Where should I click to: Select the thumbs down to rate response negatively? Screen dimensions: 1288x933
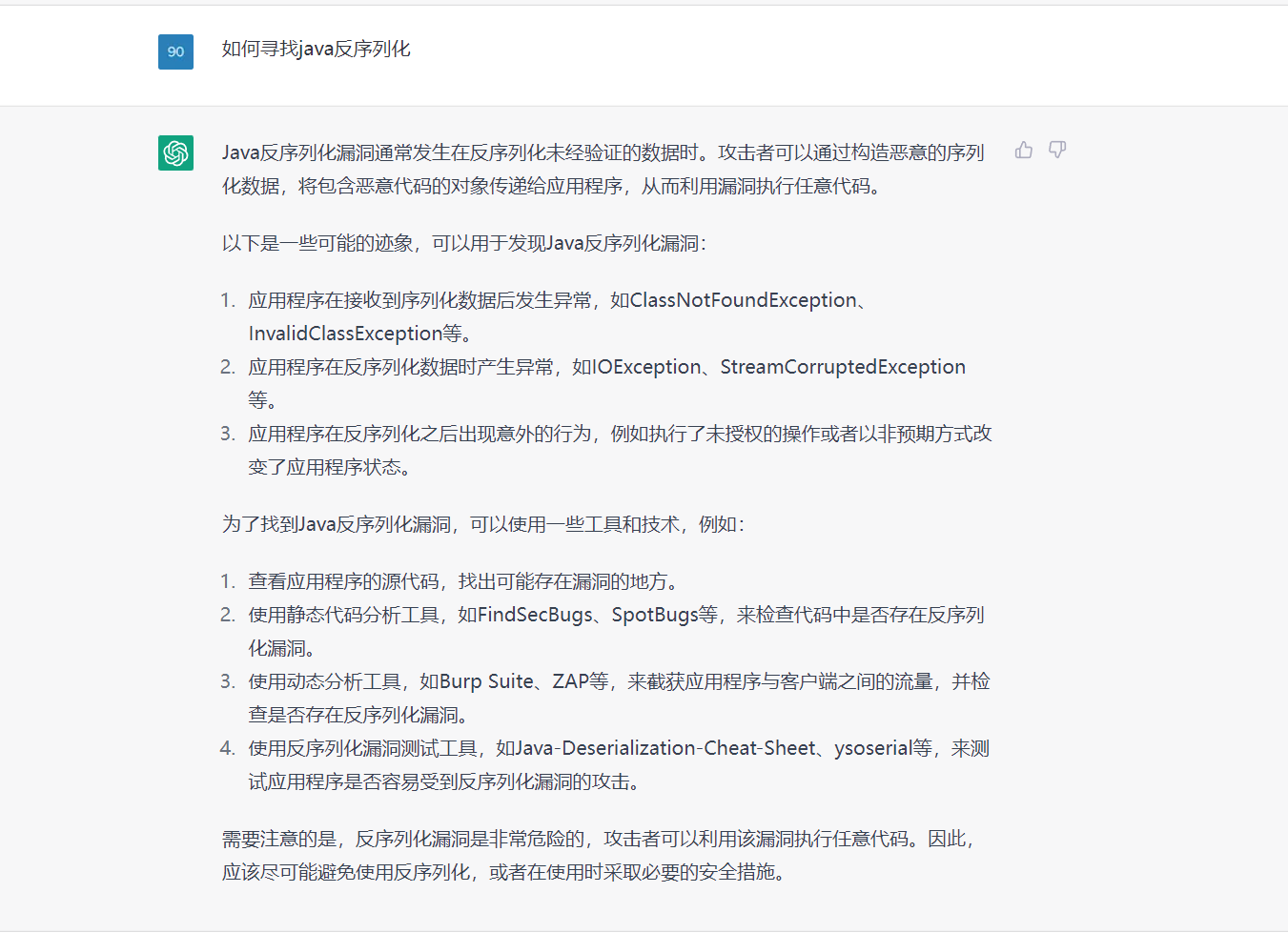[1057, 151]
